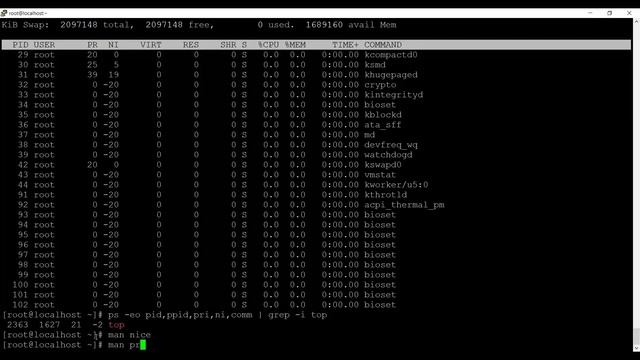
Task: Select the kblockd process name
Action: coord(383,115)
